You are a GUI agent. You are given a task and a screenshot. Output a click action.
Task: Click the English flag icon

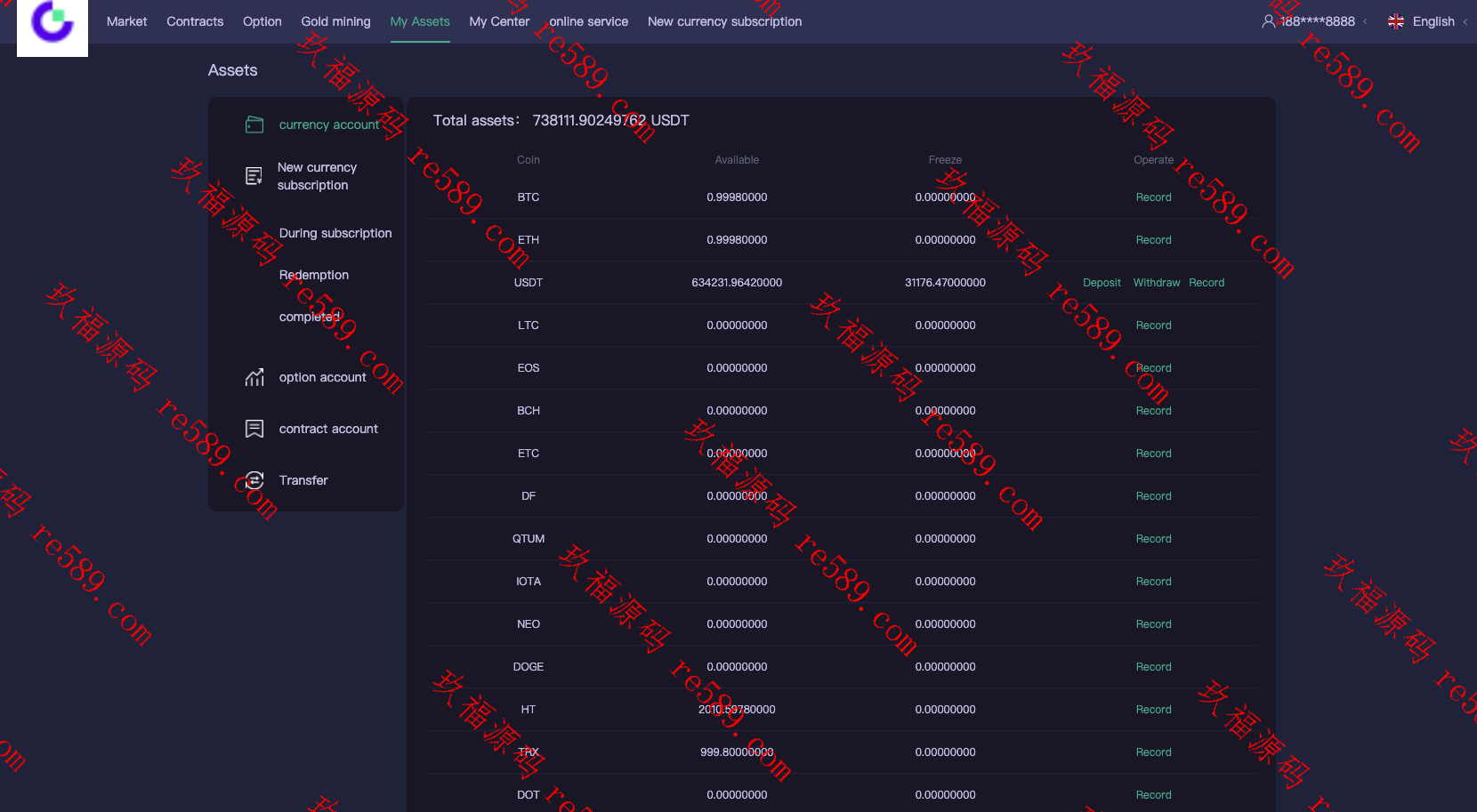[x=1396, y=21]
